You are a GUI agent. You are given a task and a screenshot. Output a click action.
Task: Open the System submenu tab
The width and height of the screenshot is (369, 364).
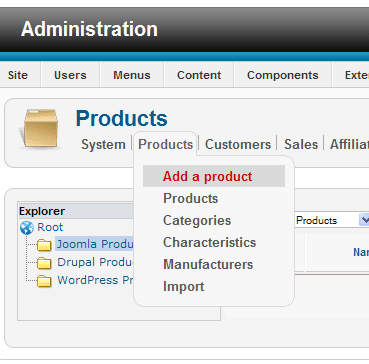coord(103,145)
